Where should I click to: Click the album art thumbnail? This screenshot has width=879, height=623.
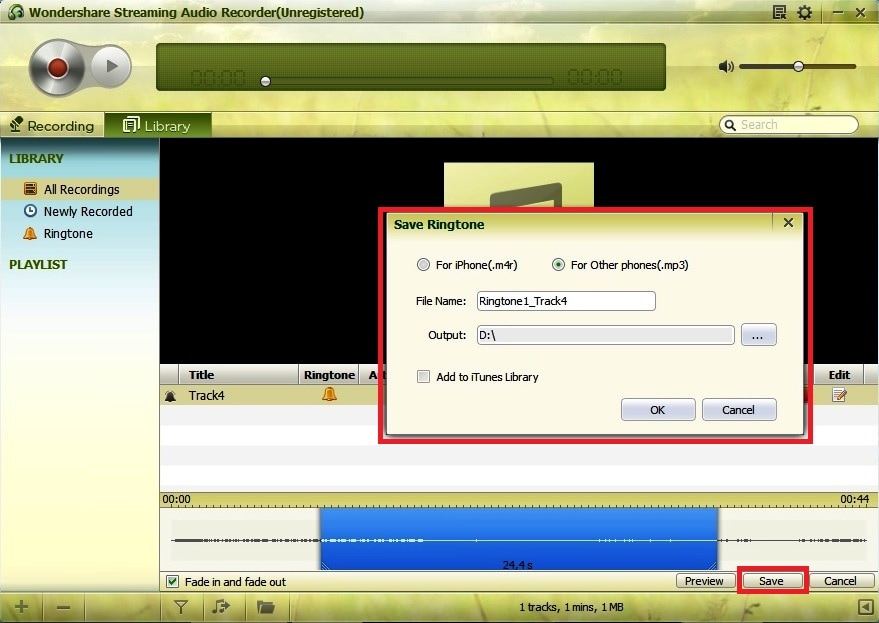519,185
